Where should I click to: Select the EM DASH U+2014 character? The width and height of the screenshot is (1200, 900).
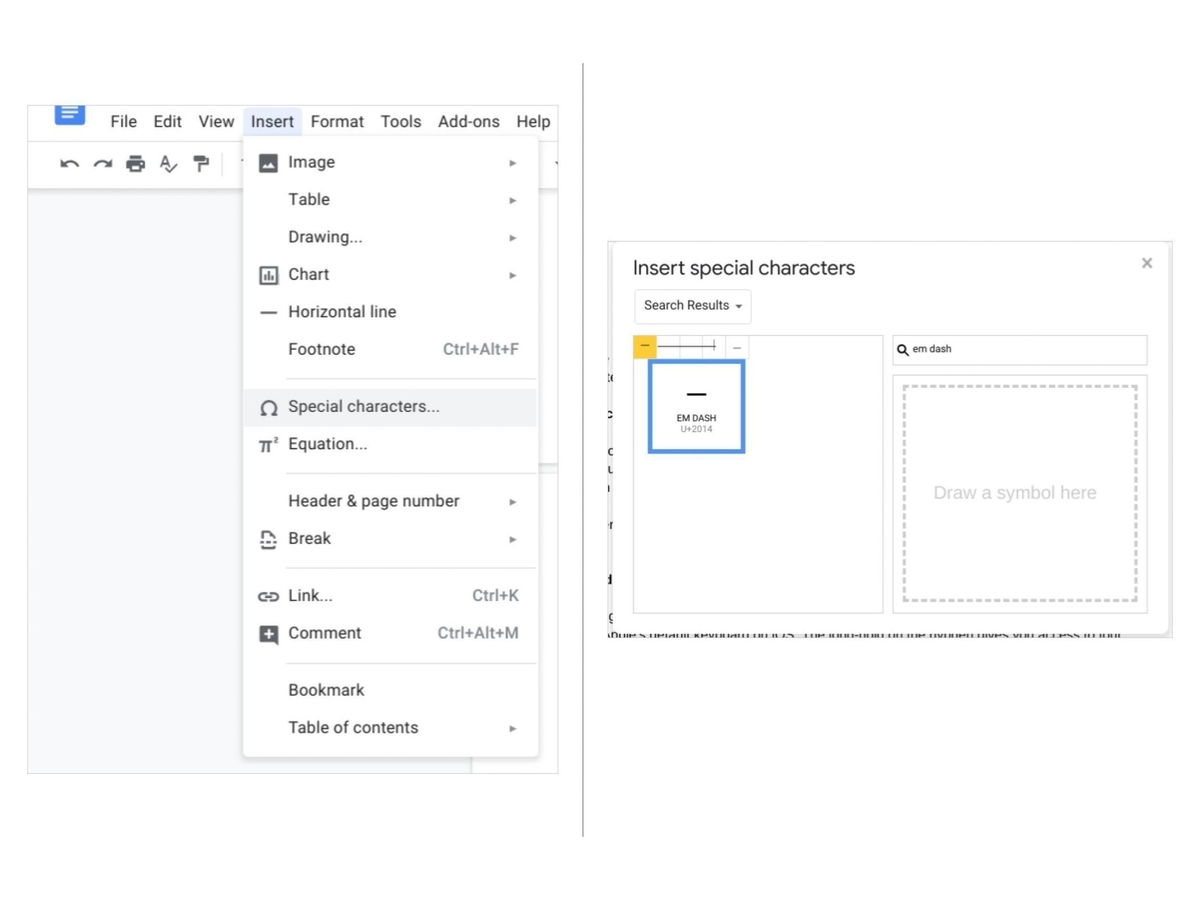click(695, 406)
